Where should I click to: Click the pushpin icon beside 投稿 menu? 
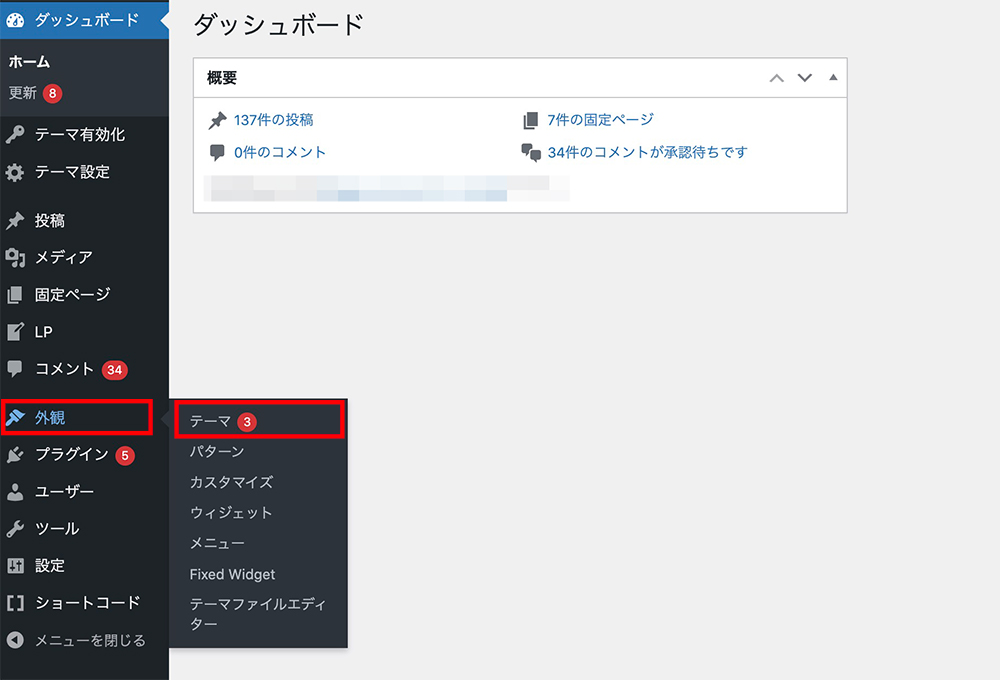[x=15, y=221]
